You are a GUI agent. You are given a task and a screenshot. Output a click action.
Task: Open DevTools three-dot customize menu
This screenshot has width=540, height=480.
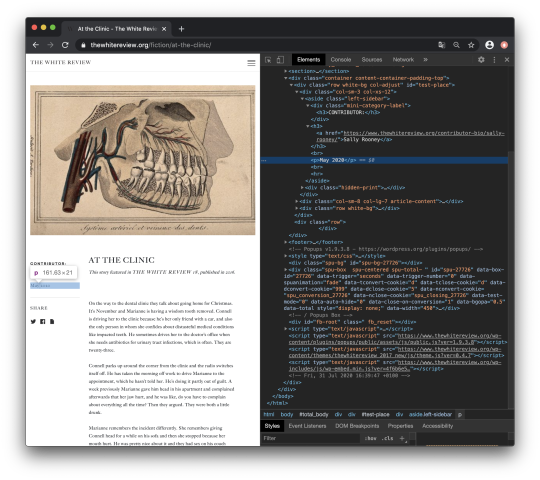click(494, 60)
